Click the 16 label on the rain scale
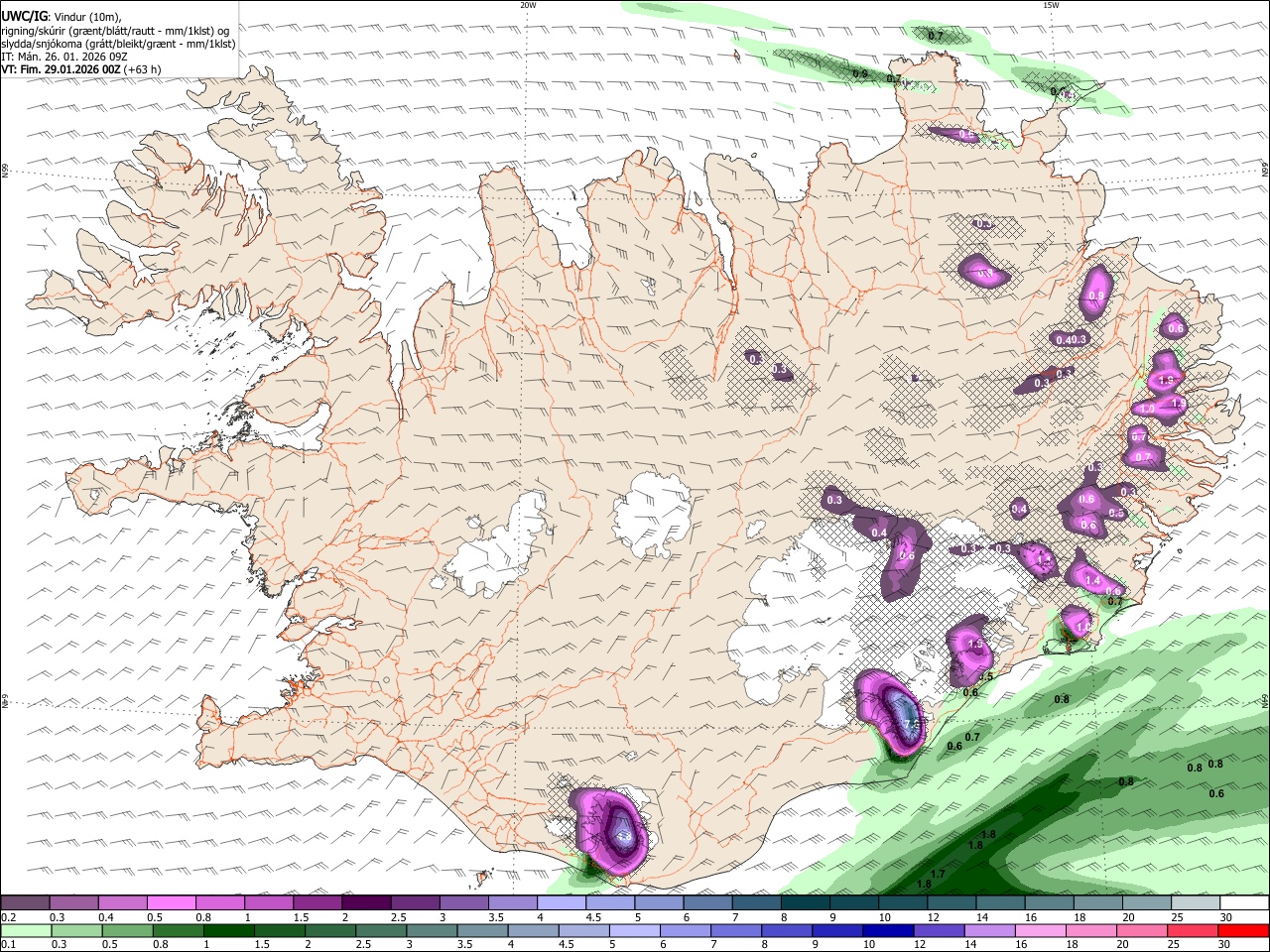This screenshot has width=1270, height=952. pyautogui.click(x=1020, y=944)
